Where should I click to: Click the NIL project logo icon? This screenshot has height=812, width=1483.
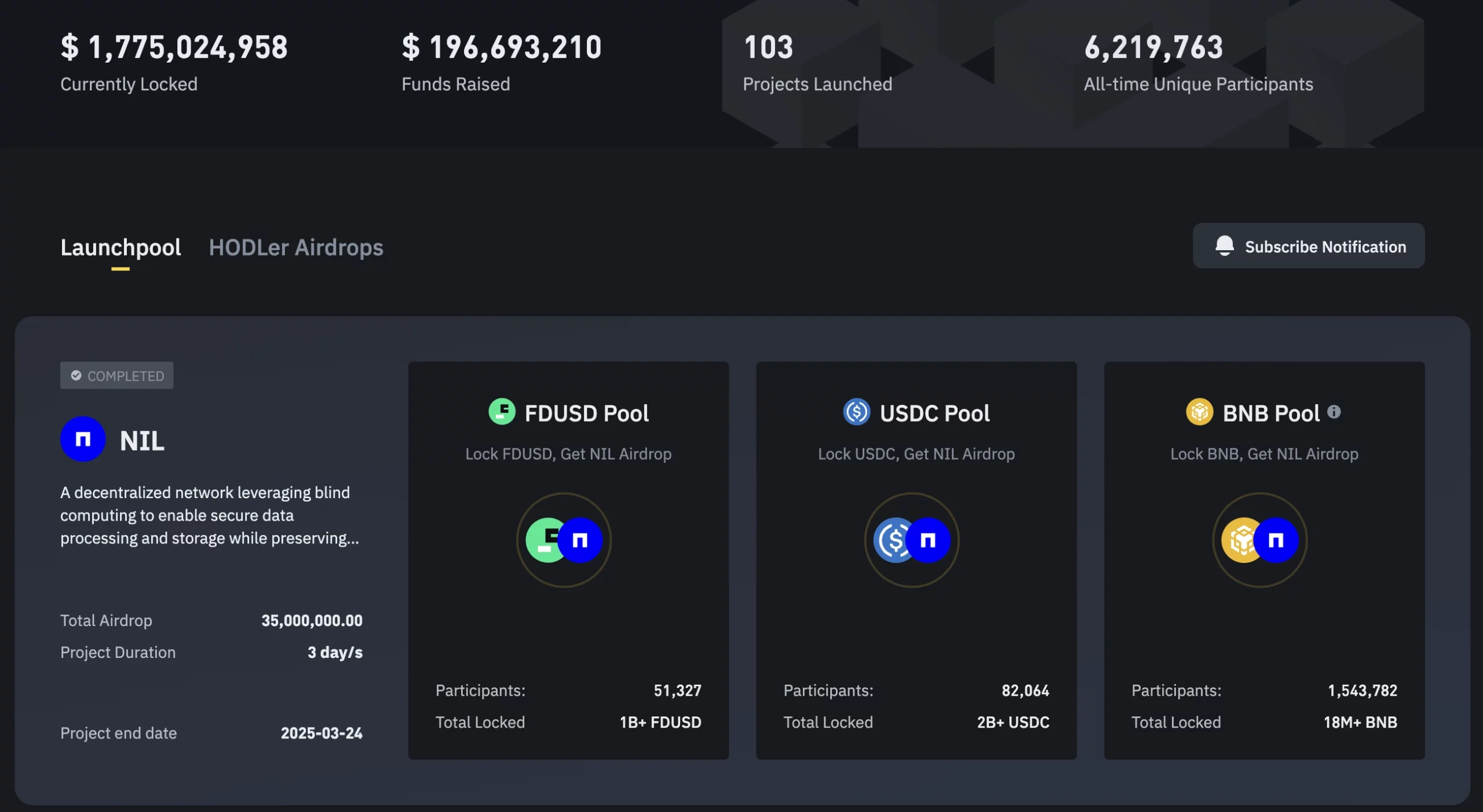(x=83, y=440)
